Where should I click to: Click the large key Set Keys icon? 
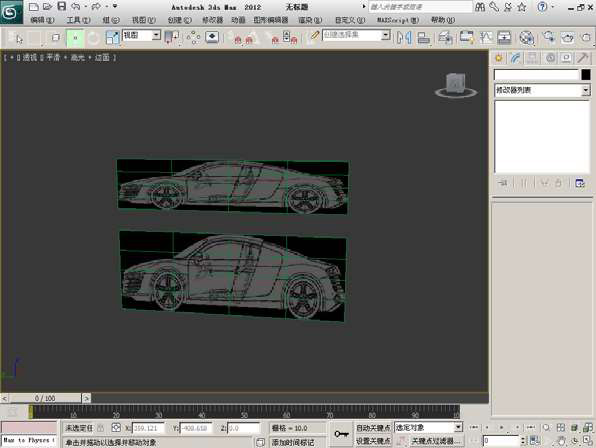click(341, 434)
